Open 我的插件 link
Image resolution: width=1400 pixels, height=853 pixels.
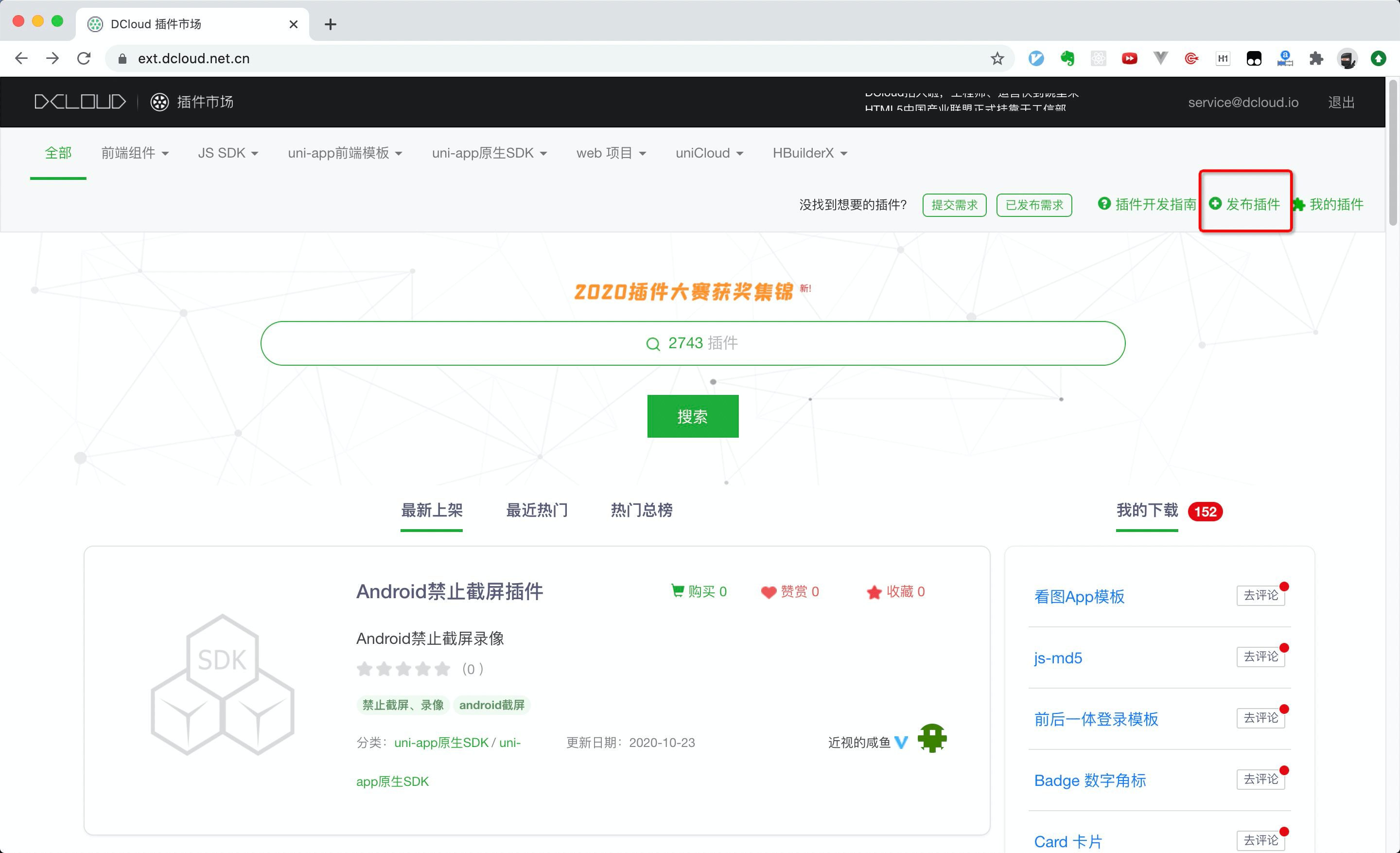(1328, 205)
